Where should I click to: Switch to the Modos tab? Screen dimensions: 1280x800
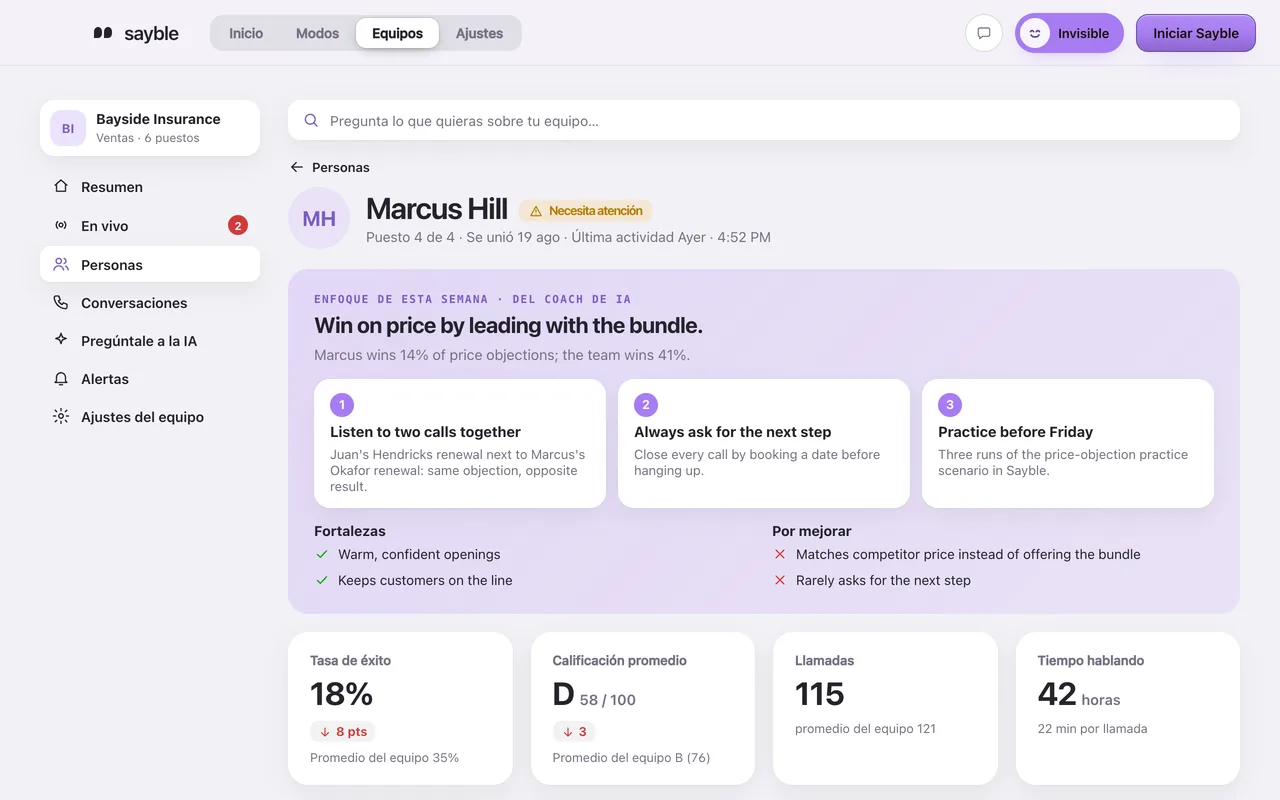[x=317, y=33]
